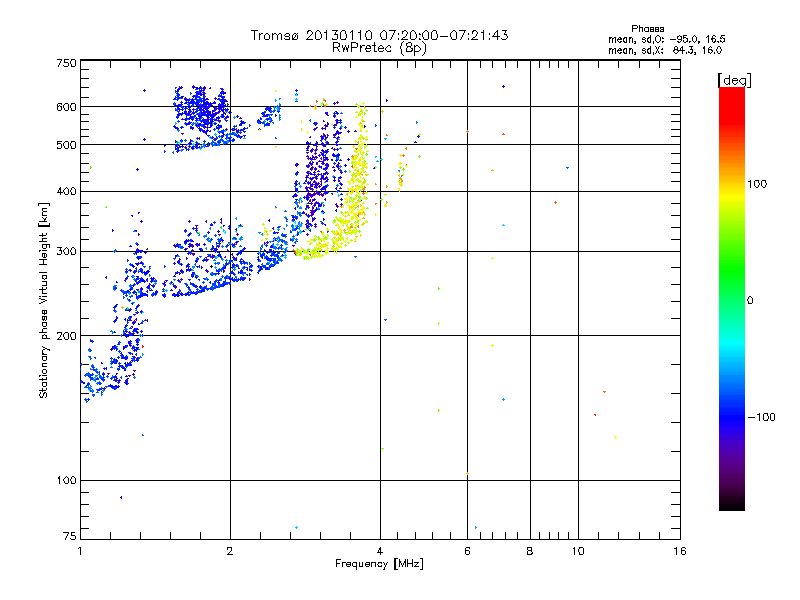Click the y-axis label '200'
The width and height of the screenshot is (800, 600).
67,336
